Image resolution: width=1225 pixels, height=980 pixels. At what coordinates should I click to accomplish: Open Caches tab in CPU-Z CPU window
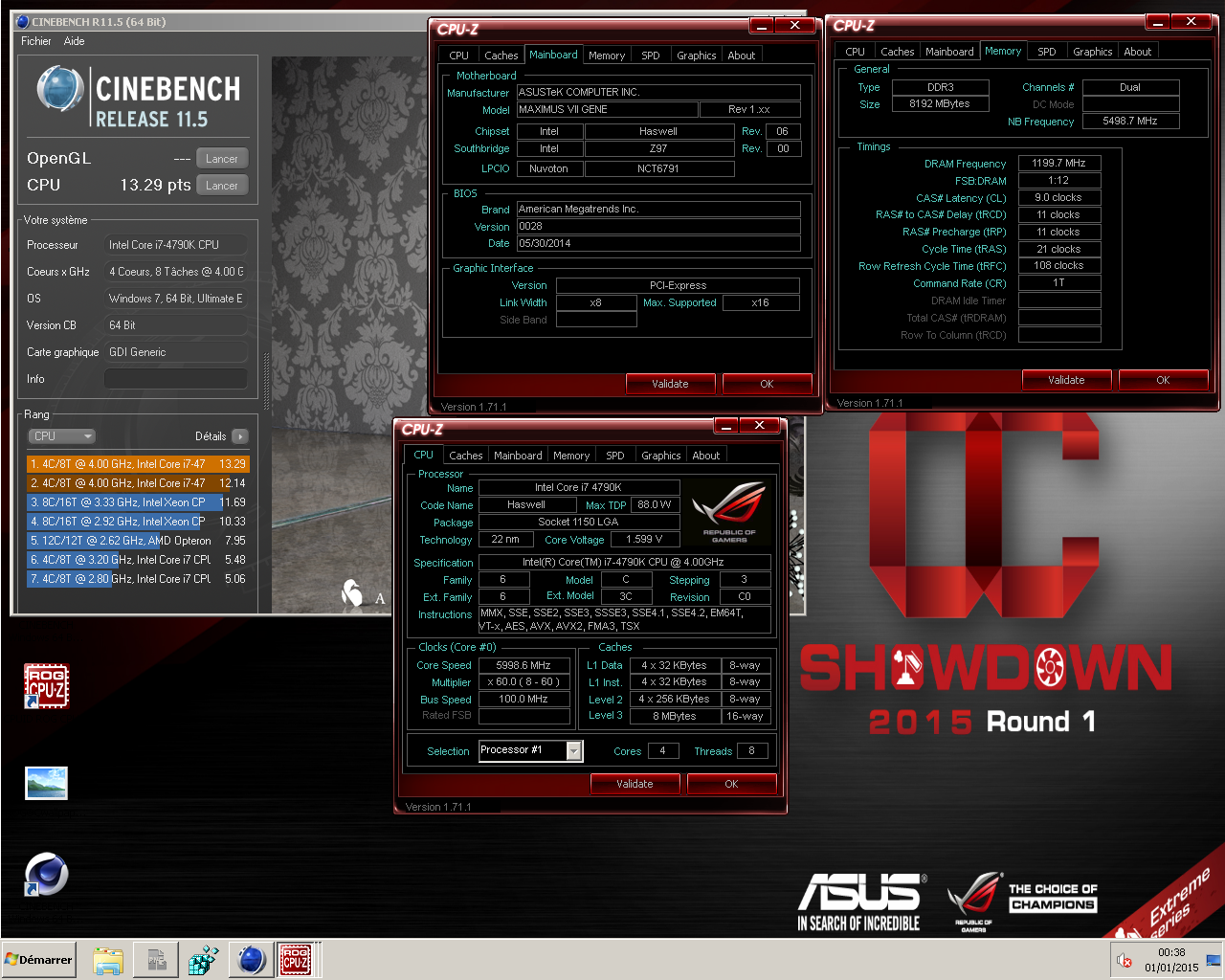tap(466, 456)
